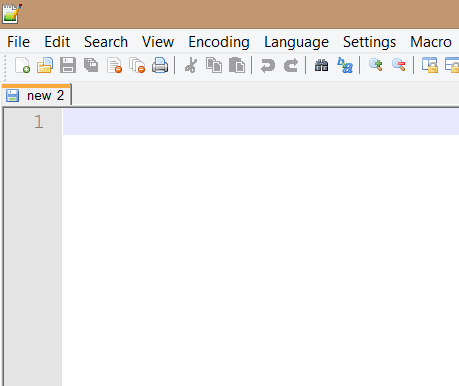This screenshot has height=386, width=459.
Task: Cut selection with scissors icon
Action: pyautogui.click(x=191, y=65)
